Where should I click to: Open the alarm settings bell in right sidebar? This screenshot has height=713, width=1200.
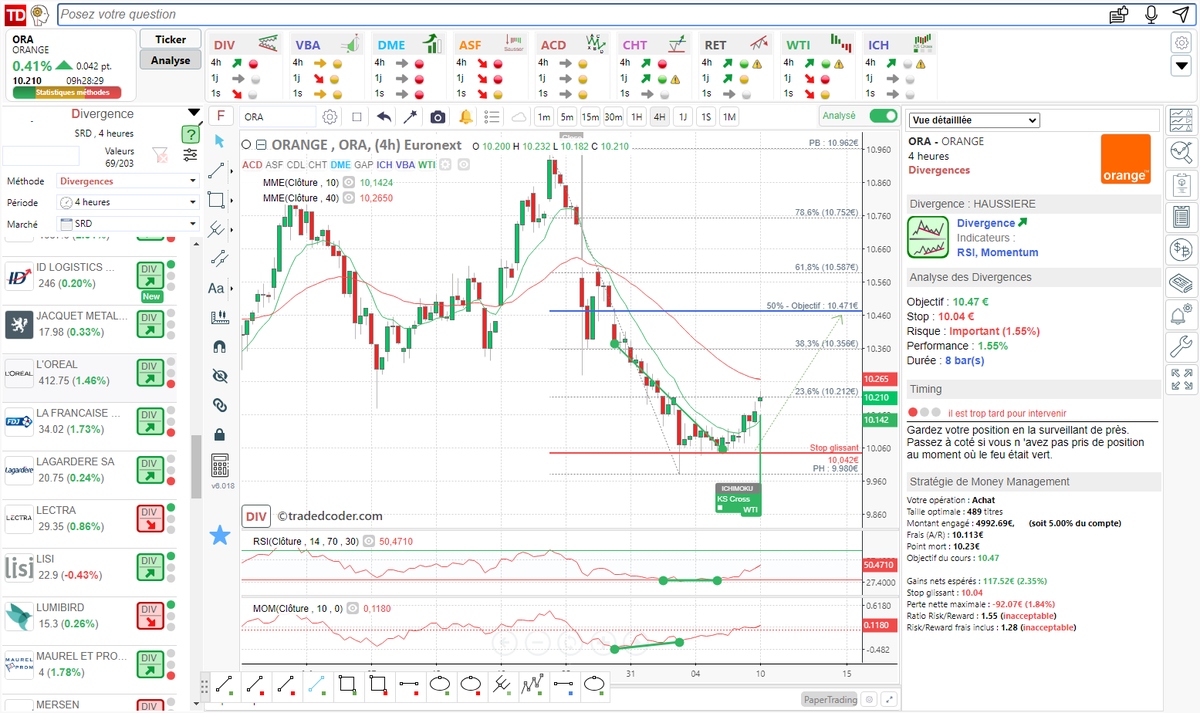[1182, 314]
